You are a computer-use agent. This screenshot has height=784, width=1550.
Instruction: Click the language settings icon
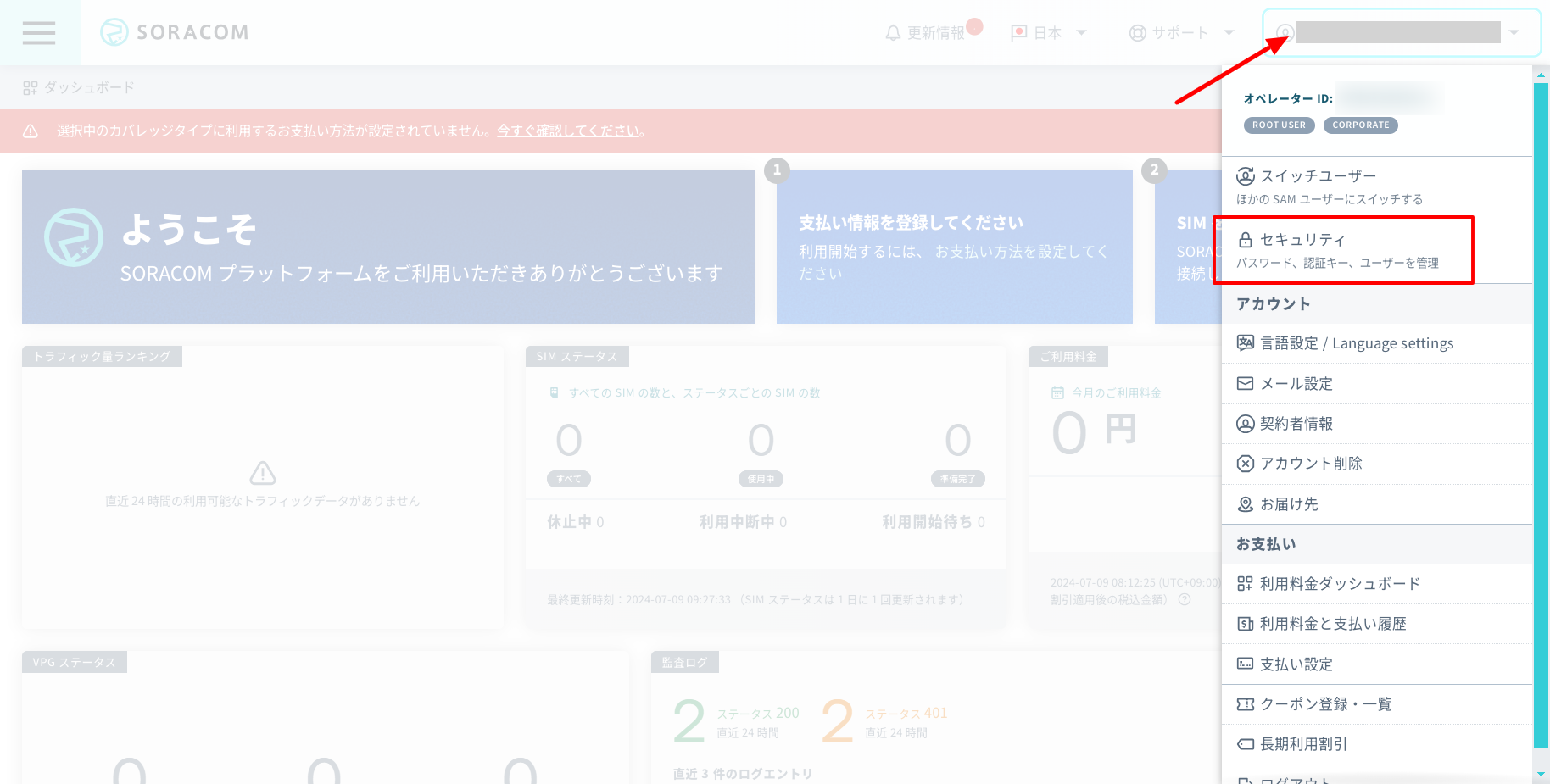pos(1246,343)
